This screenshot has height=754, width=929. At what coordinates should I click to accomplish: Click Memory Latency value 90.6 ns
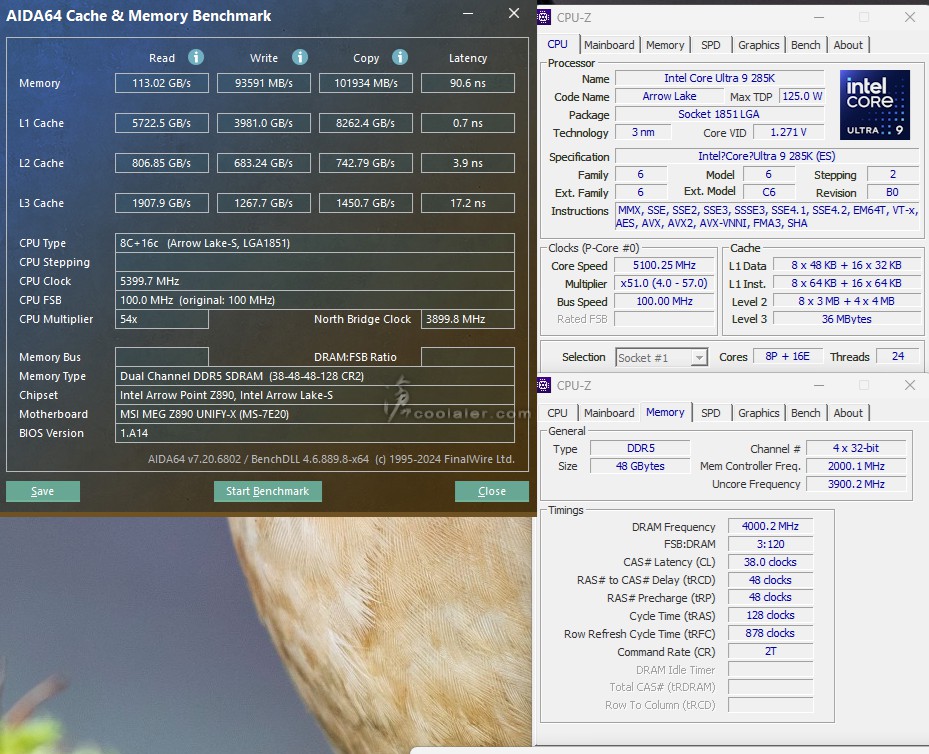tap(467, 83)
